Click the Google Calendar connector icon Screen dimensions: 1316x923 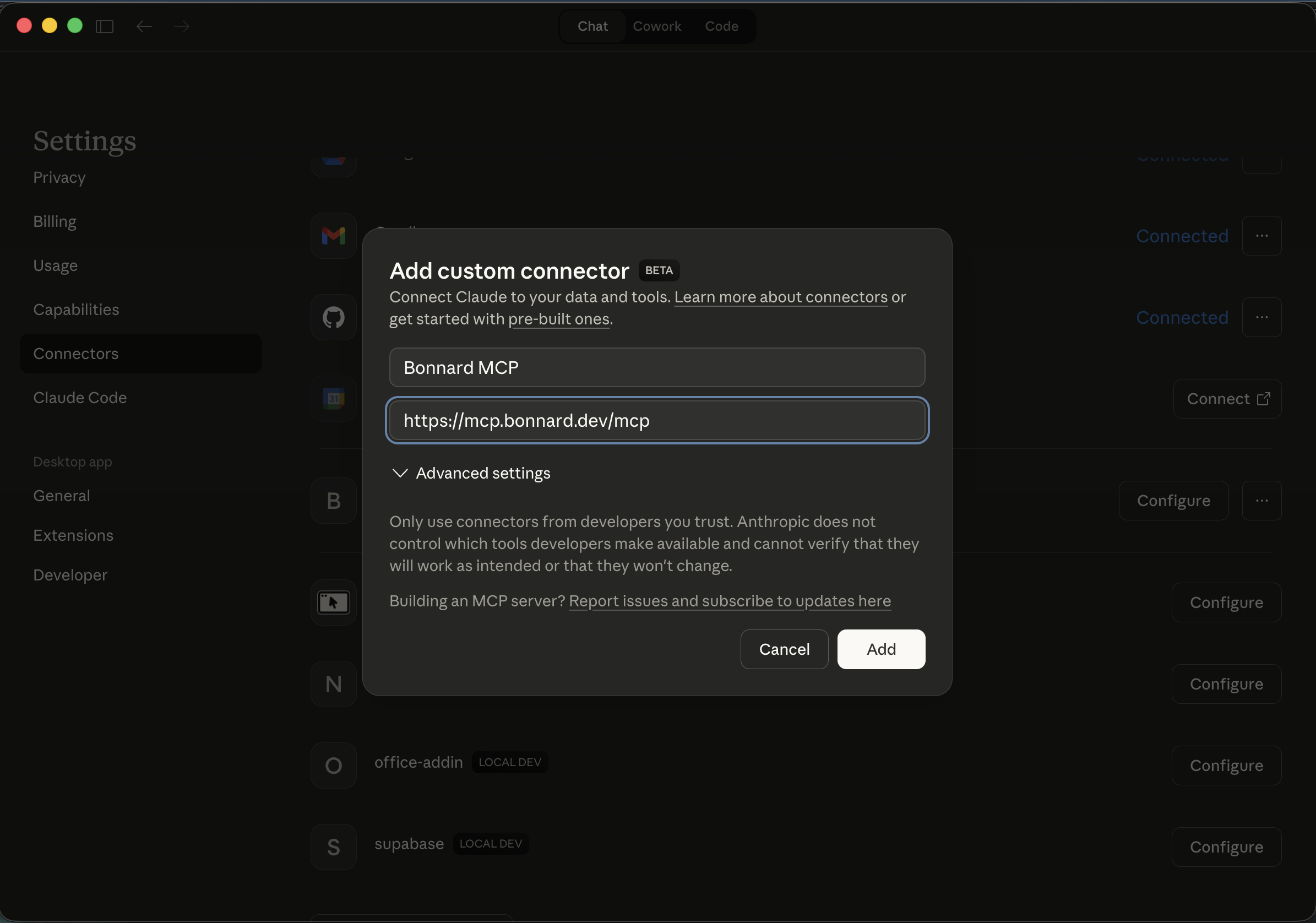point(333,398)
